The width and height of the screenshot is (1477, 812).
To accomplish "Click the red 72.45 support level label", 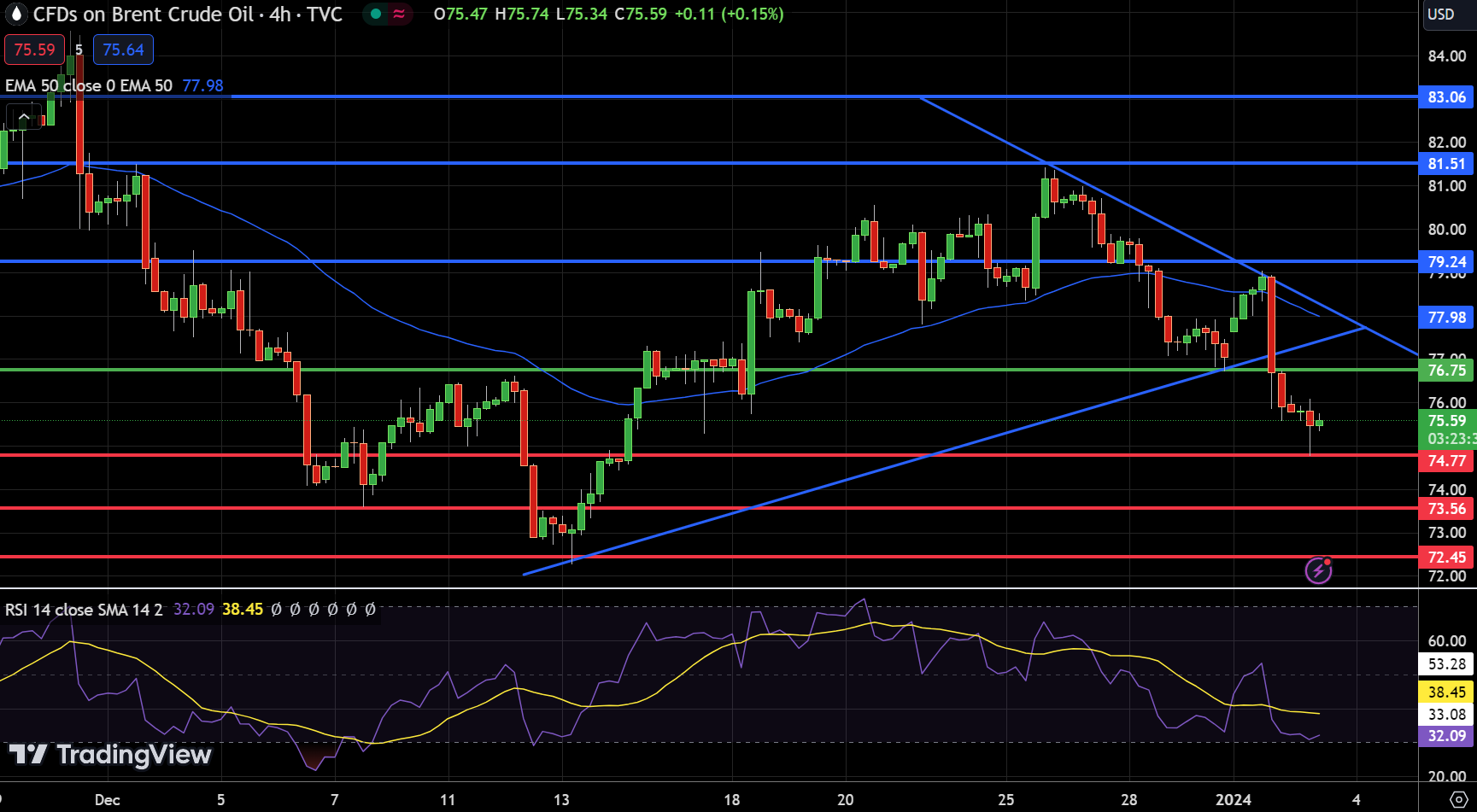I will click(x=1446, y=558).
